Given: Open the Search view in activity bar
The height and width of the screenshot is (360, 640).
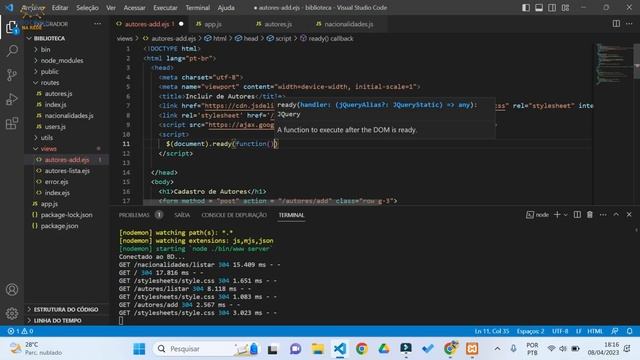Looking at the screenshot, I should coord(12,51).
